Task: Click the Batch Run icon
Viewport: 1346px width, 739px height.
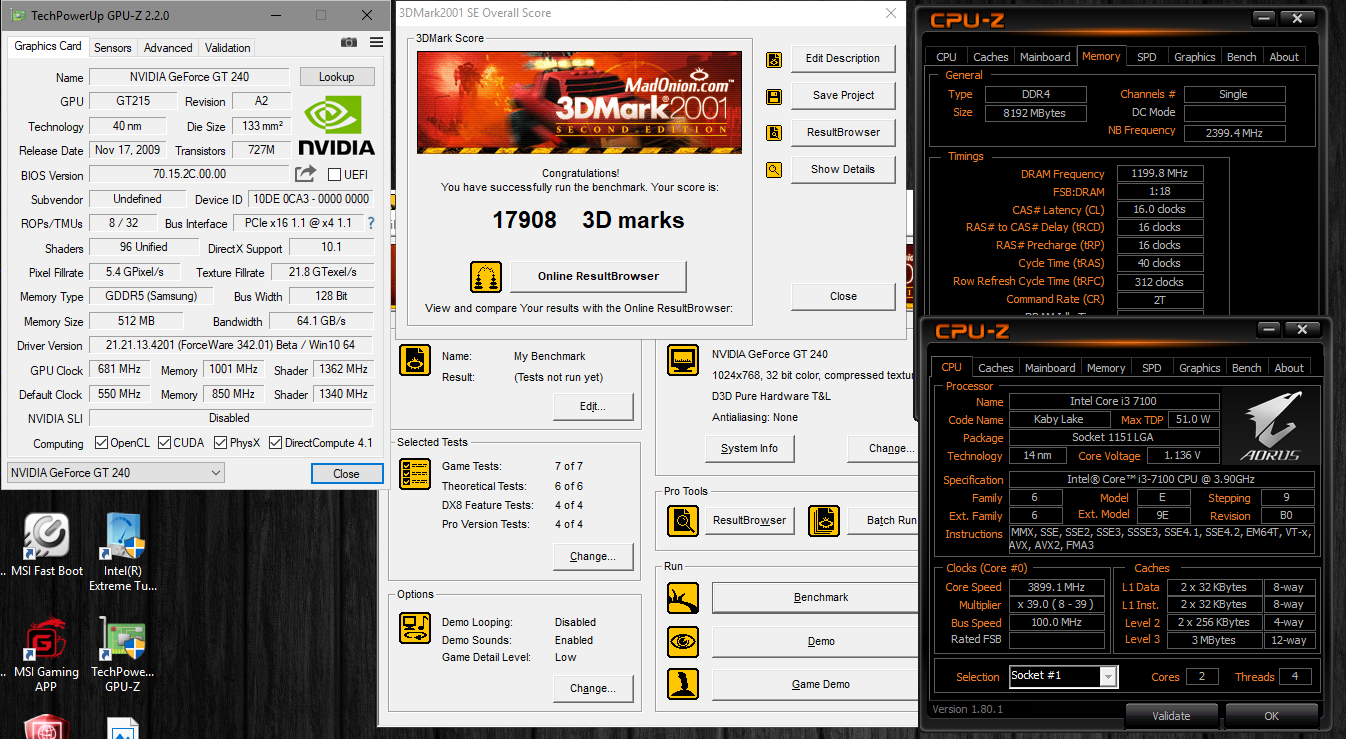Action: tap(824, 521)
